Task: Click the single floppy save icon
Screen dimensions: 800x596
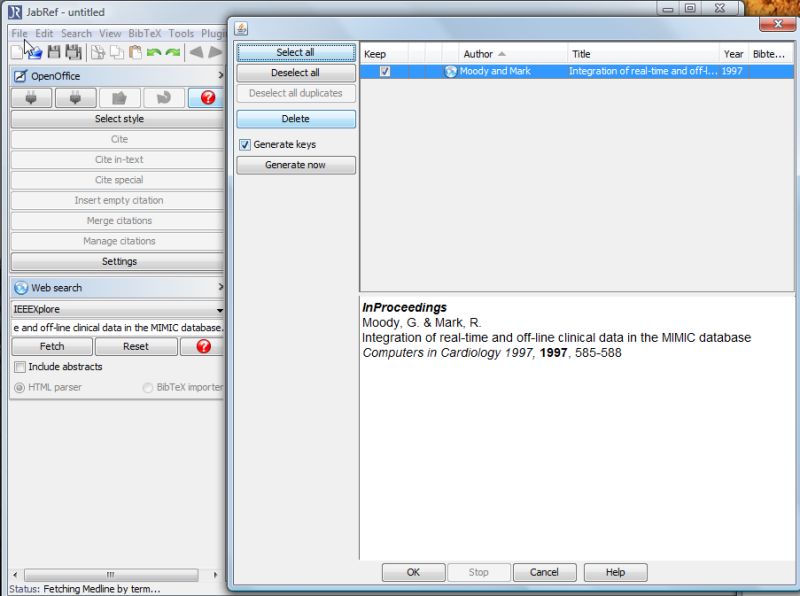Action: pyautogui.click(x=54, y=52)
